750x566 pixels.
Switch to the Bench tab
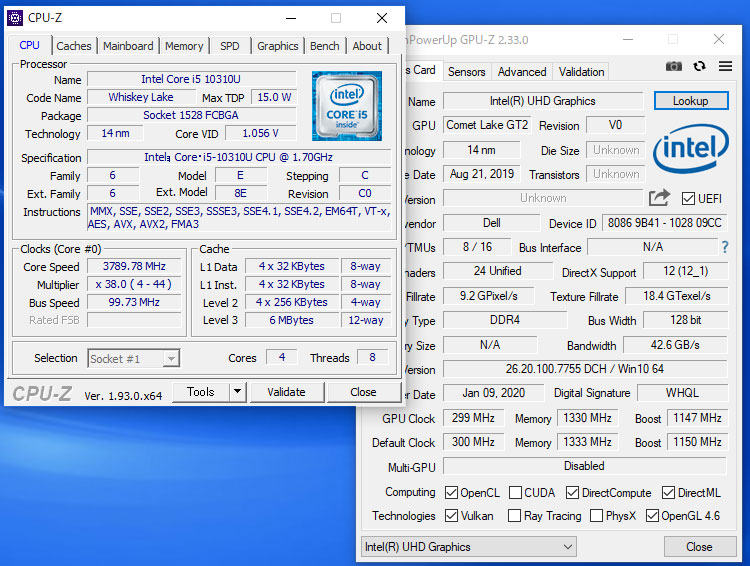click(x=324, y=46)
